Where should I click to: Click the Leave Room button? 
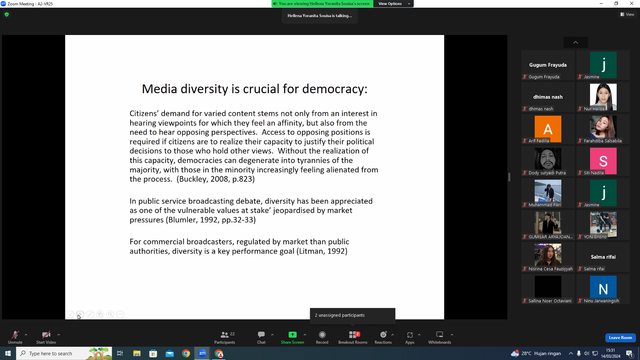[620, 338]
